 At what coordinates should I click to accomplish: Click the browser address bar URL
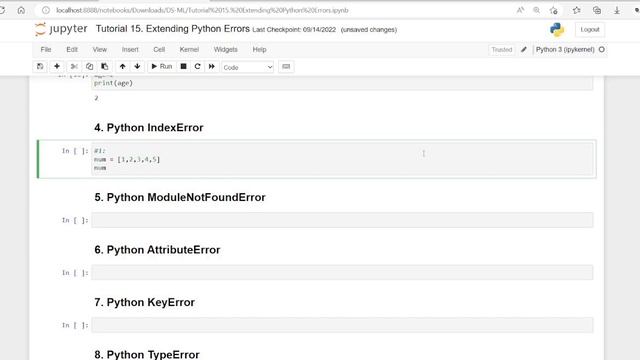pos(202,10)
